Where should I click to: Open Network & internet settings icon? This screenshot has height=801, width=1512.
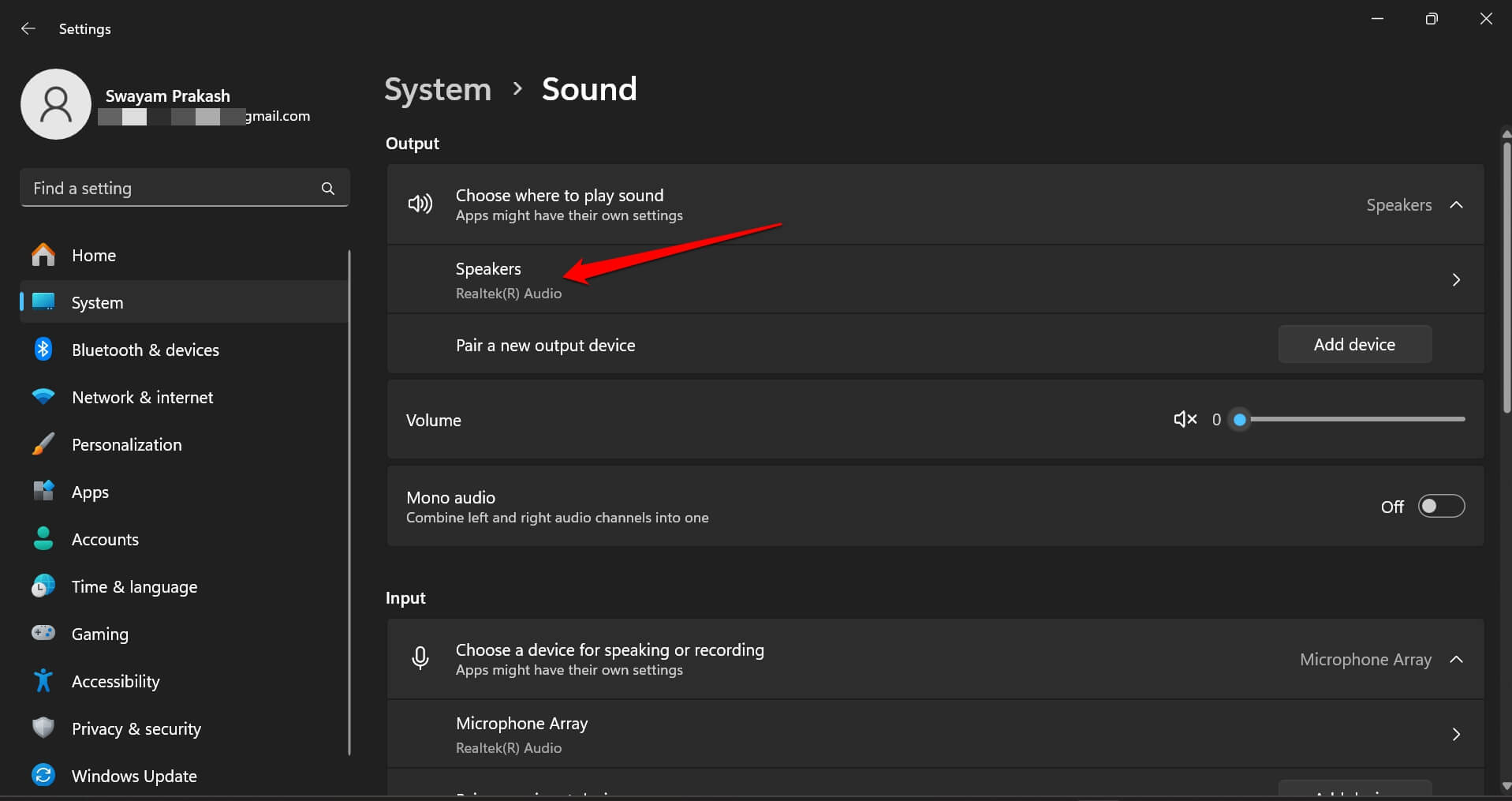(43, 396)
